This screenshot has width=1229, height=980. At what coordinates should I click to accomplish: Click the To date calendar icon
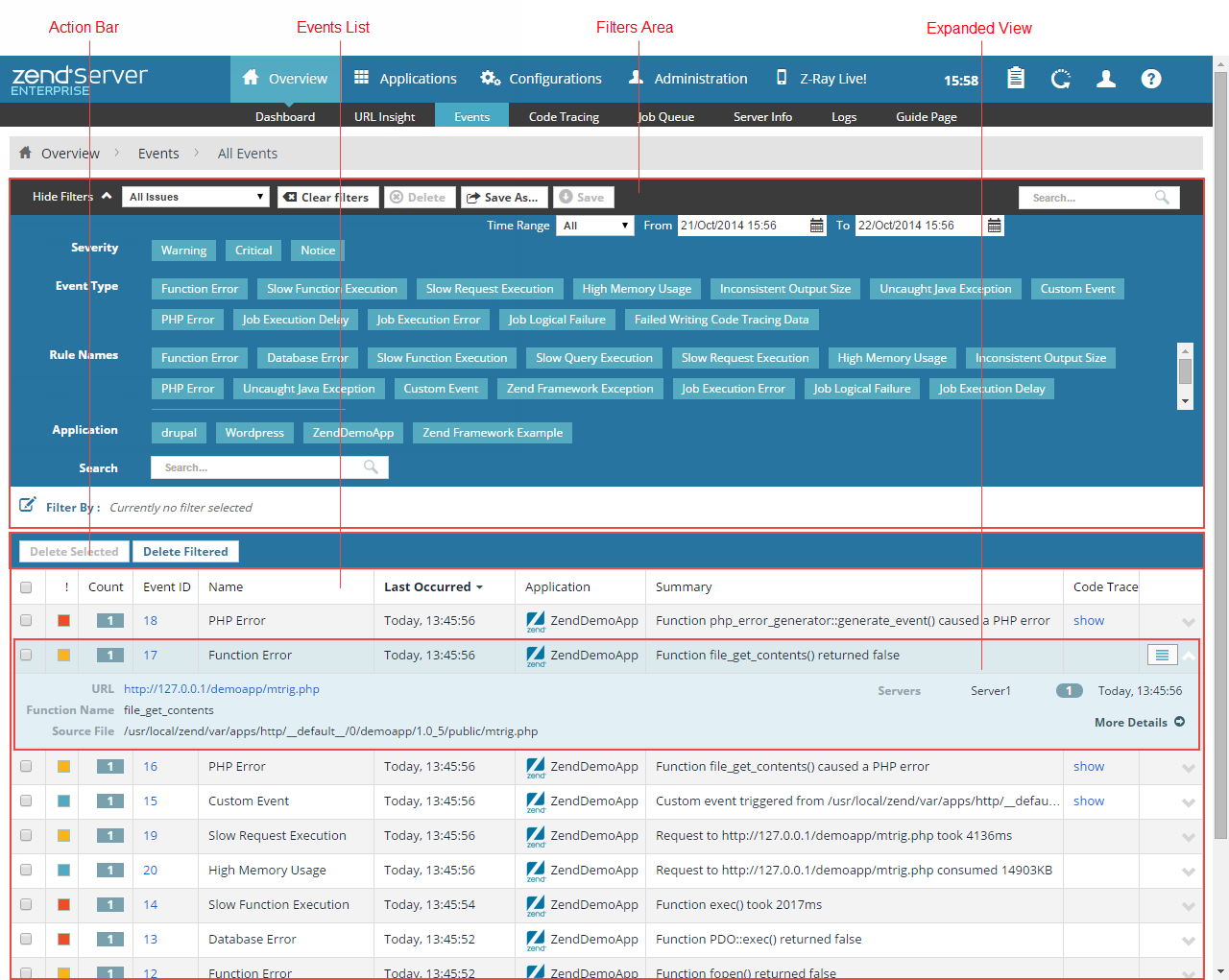click(994, 226)
